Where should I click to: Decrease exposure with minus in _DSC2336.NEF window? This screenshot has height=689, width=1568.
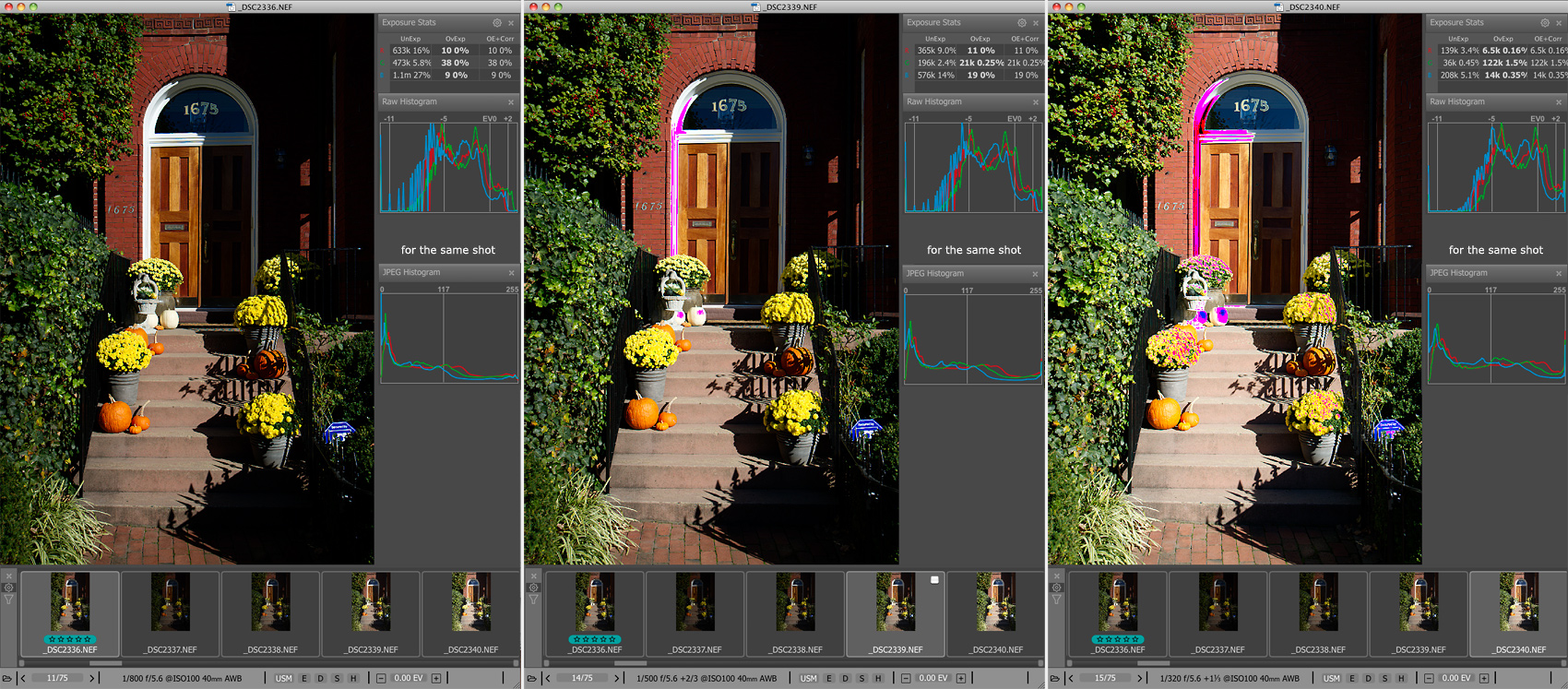click(381, 678)
